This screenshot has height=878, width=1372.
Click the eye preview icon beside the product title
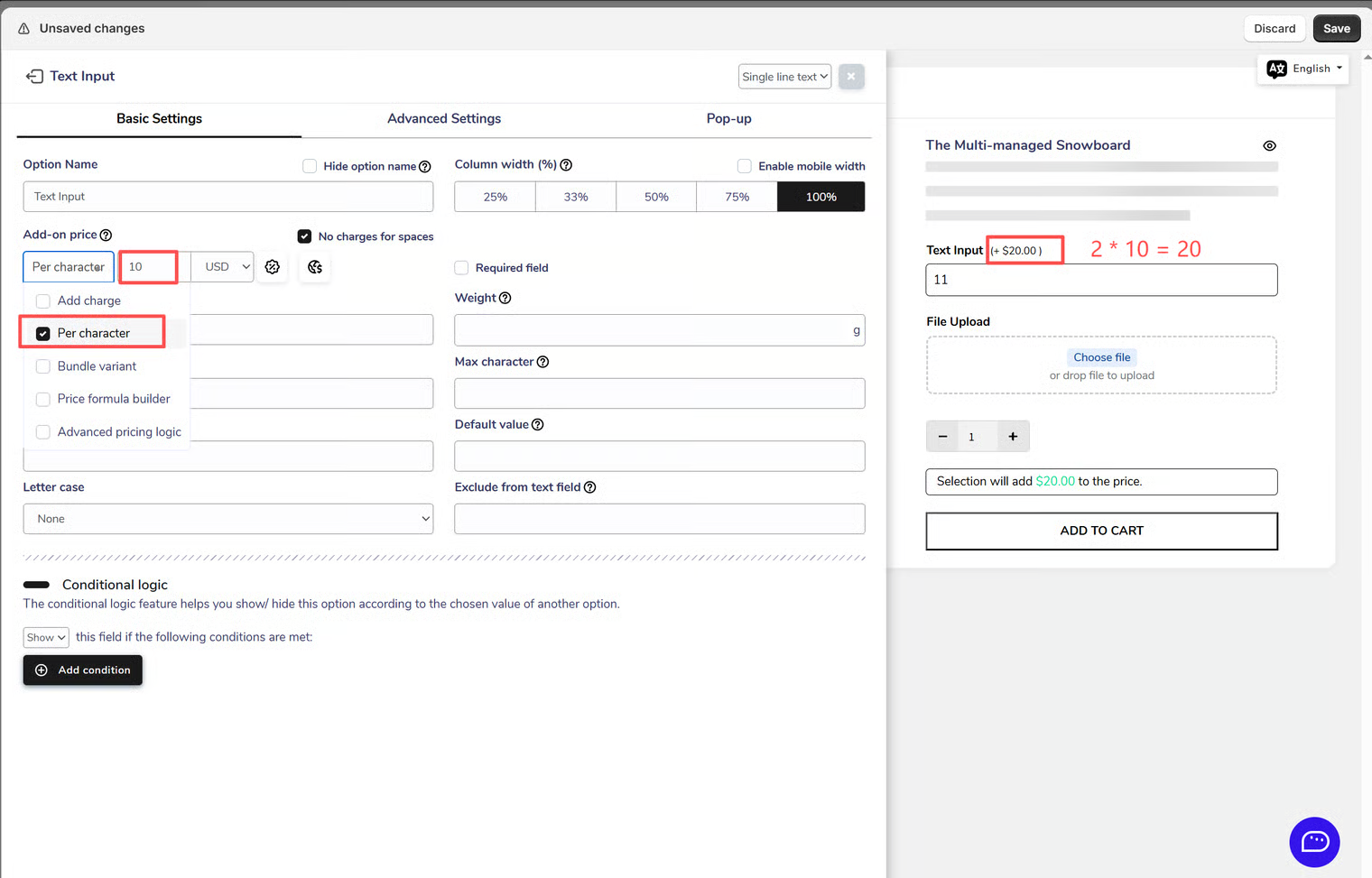click(1269, 146)
